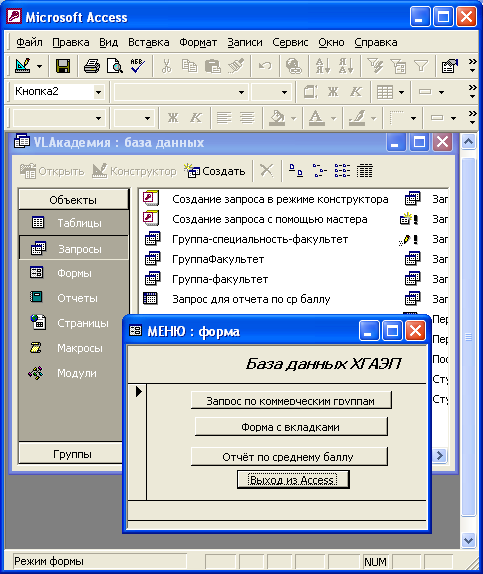
Task: Switch to List view in database window
Action: click(342, 171)
